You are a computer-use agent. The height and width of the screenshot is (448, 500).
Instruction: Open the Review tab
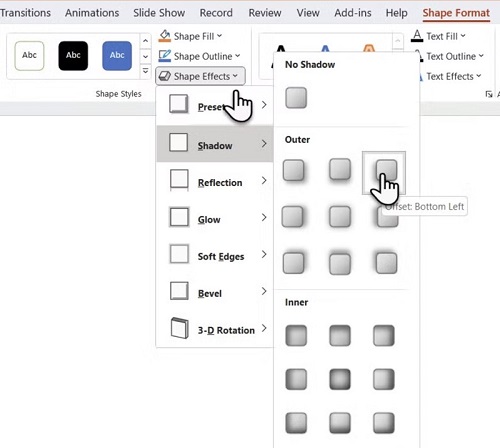point(265,13)
